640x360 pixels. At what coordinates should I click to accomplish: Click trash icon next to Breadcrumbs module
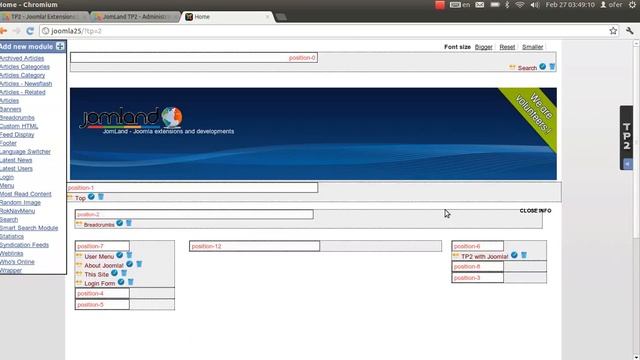(129, 223)
